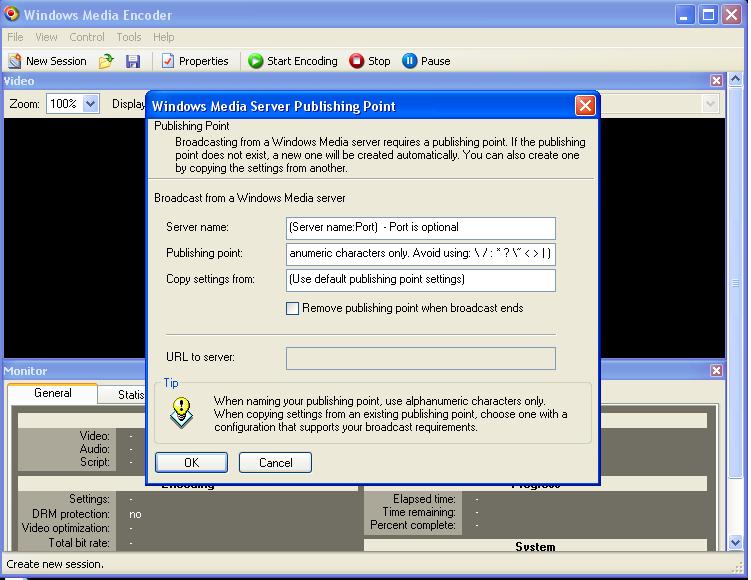This screenshot has width=751, height=580.
Task: Click the Server name input field
Action: (421, 228)
